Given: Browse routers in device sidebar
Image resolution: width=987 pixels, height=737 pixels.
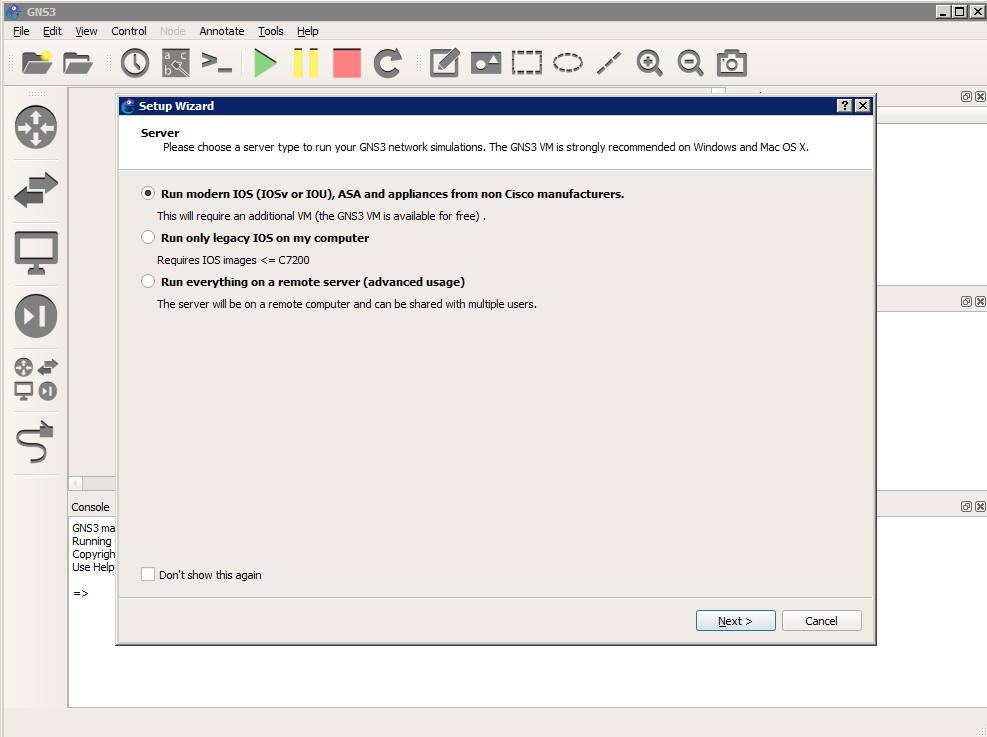Looking at the screenshot, I should [x=36, y=127].
